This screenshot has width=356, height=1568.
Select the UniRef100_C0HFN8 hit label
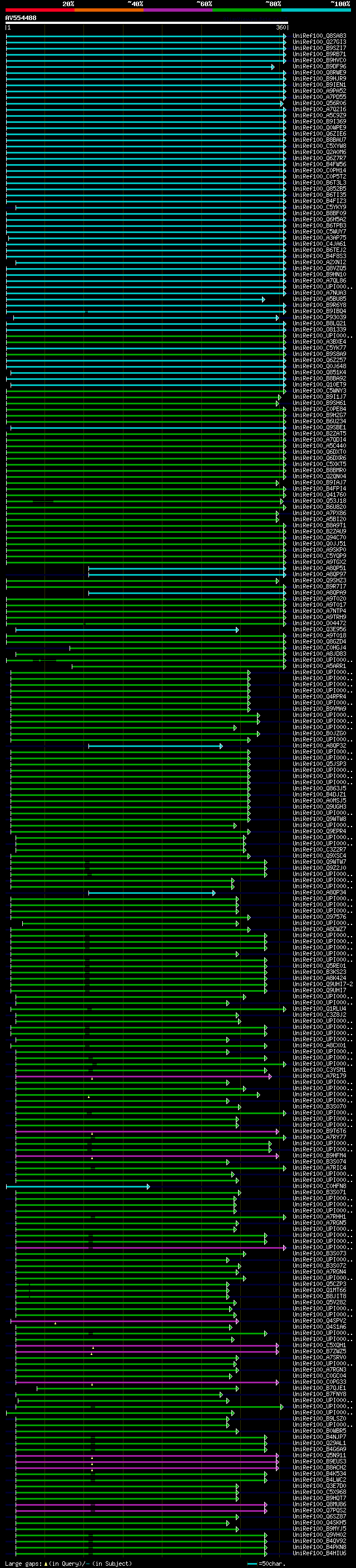[319, 1186]
